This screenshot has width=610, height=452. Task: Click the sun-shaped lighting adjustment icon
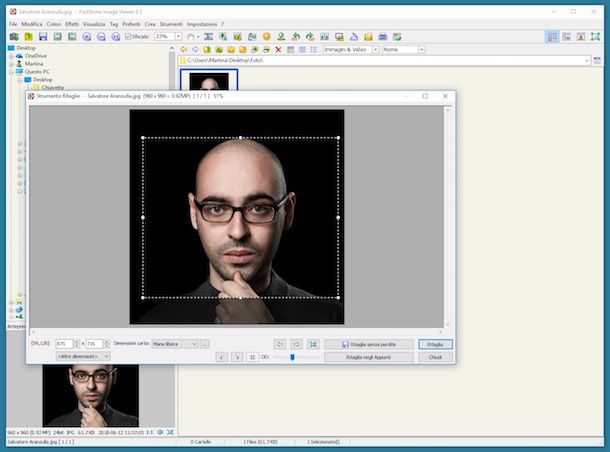tap(266, 37)
